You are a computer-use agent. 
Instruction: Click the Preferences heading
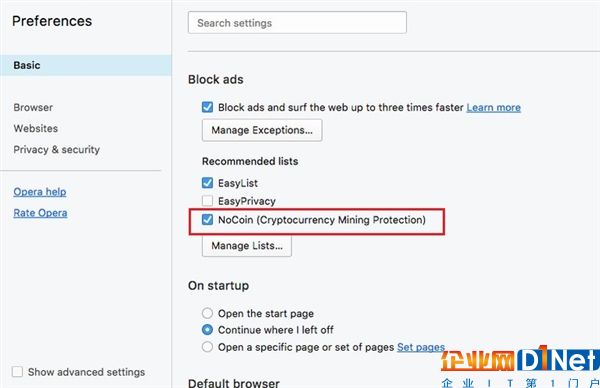pos(52,21)
